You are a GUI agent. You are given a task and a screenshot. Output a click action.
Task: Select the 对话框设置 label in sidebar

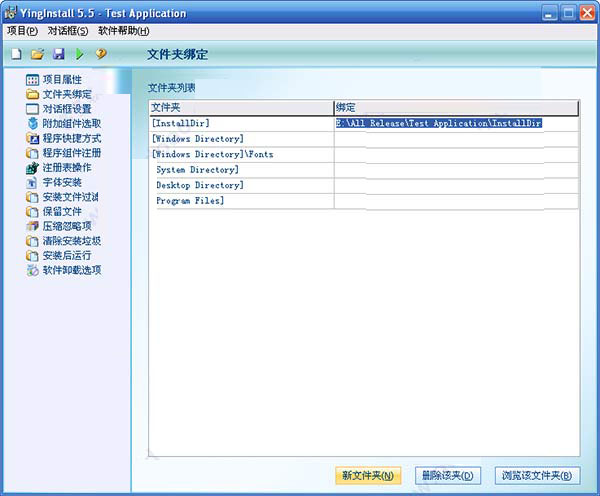(x=67, y=109)
